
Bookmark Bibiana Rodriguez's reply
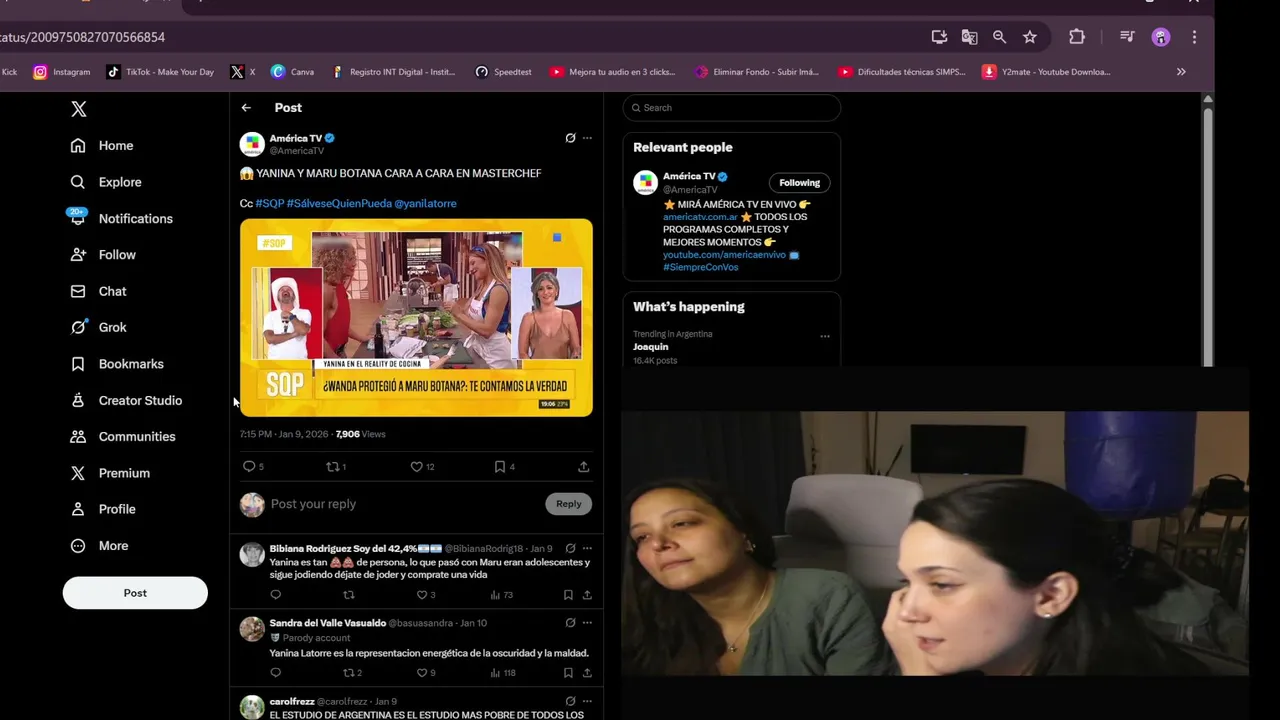568,595
